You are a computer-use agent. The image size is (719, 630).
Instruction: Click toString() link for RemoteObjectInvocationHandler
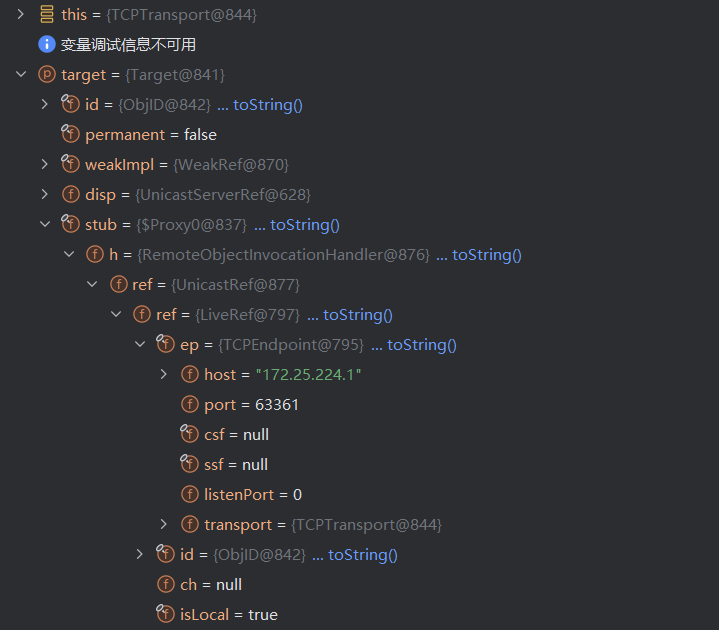point(486,254)
